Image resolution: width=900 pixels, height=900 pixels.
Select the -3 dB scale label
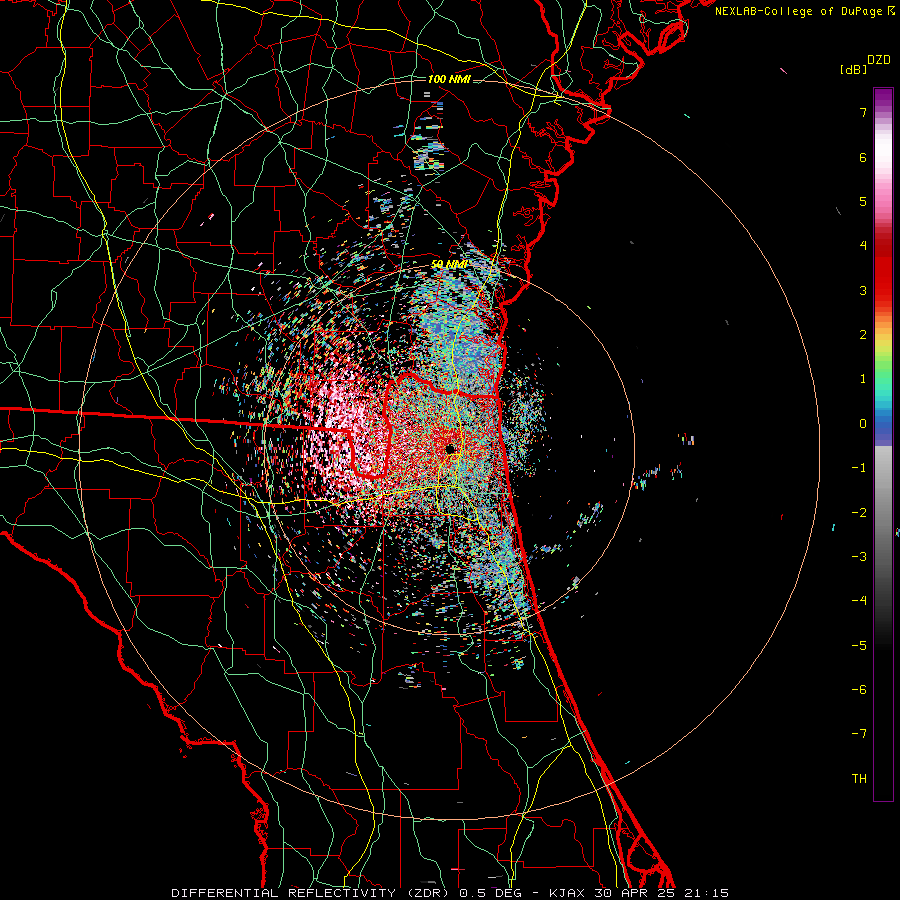tap(859, 556)
